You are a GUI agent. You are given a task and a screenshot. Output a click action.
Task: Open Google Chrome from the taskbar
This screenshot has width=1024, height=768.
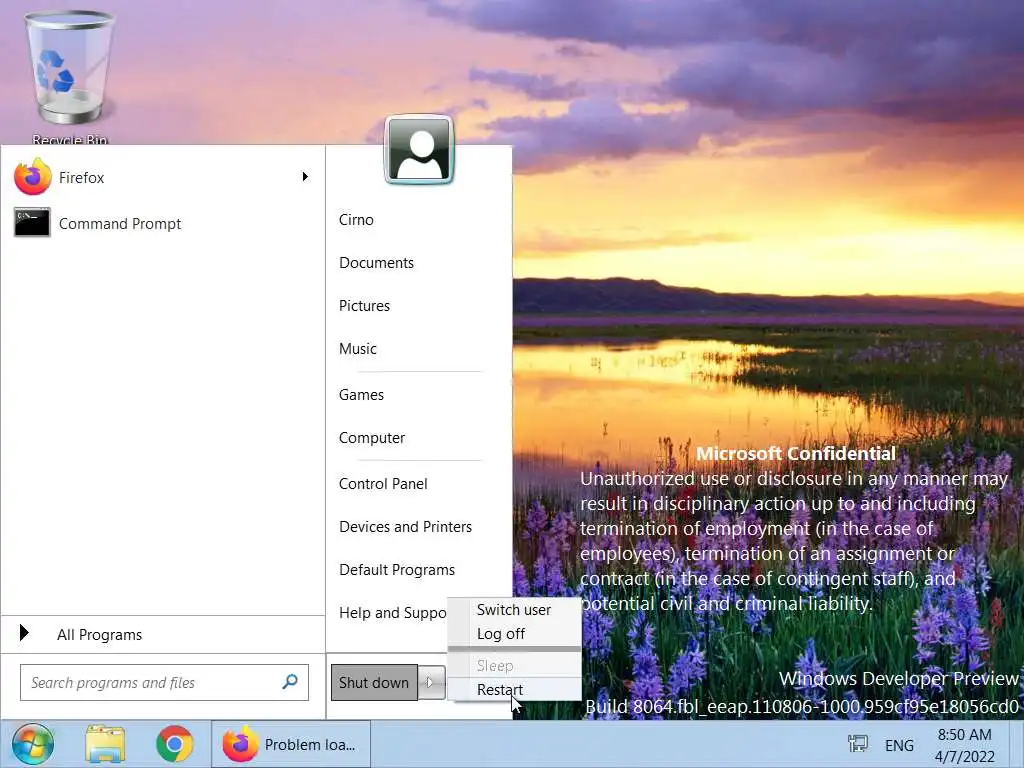tap(175, 744)
